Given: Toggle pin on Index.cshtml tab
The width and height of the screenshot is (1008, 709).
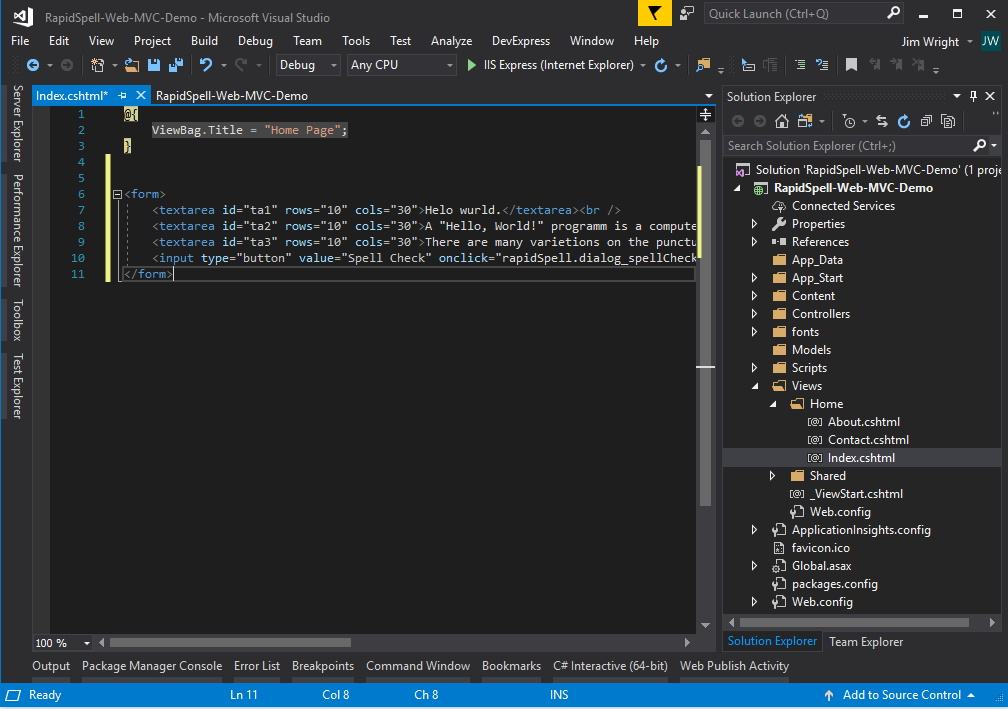Looking at the screenshot, I should click(x=122, y=95).
